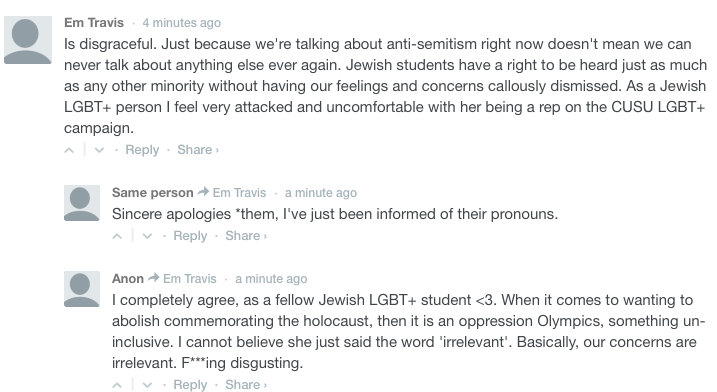
Task: Open timestamp on Same person's reply
Action: point(321,193)
